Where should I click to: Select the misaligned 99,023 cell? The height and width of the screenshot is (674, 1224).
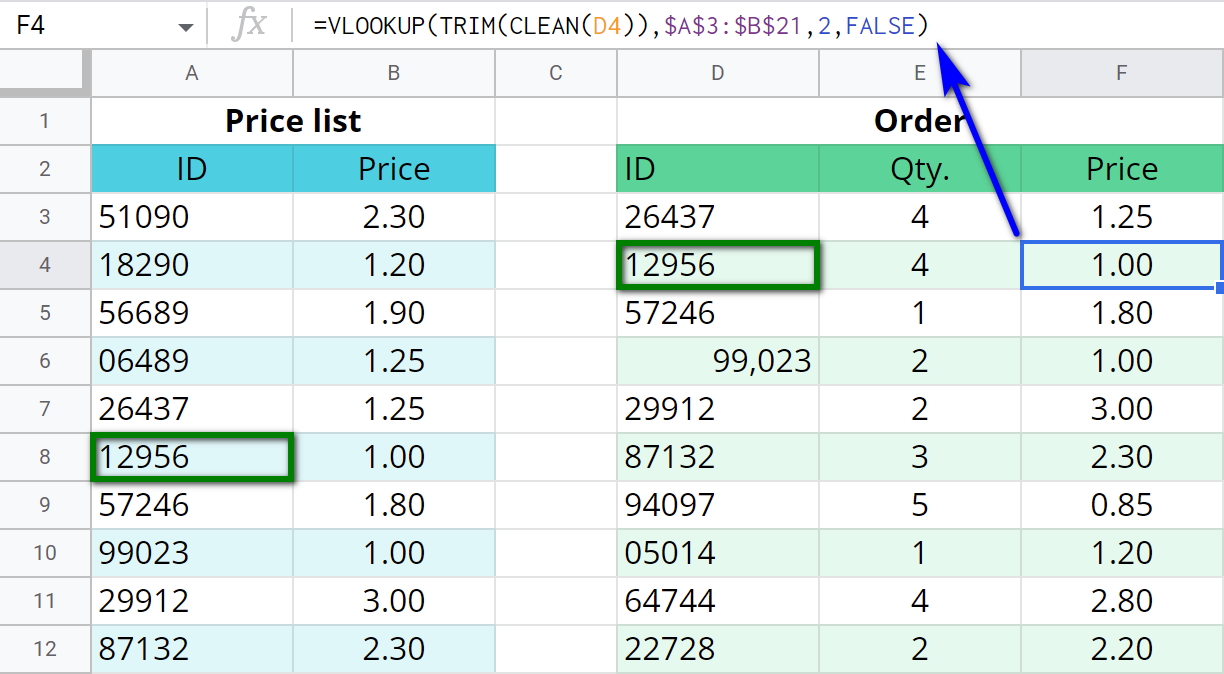click(718, 361)
